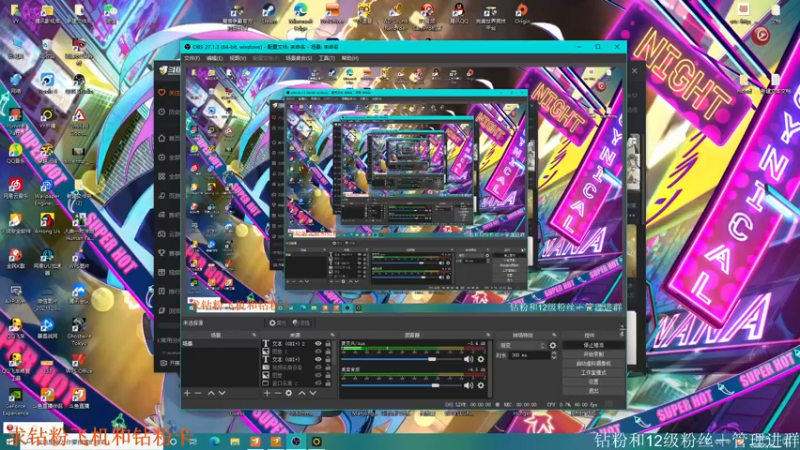Viewport: 800px width, 450px height.
Task: Toggle visibility of 视频采集设备 source
Action: (318, 367)
